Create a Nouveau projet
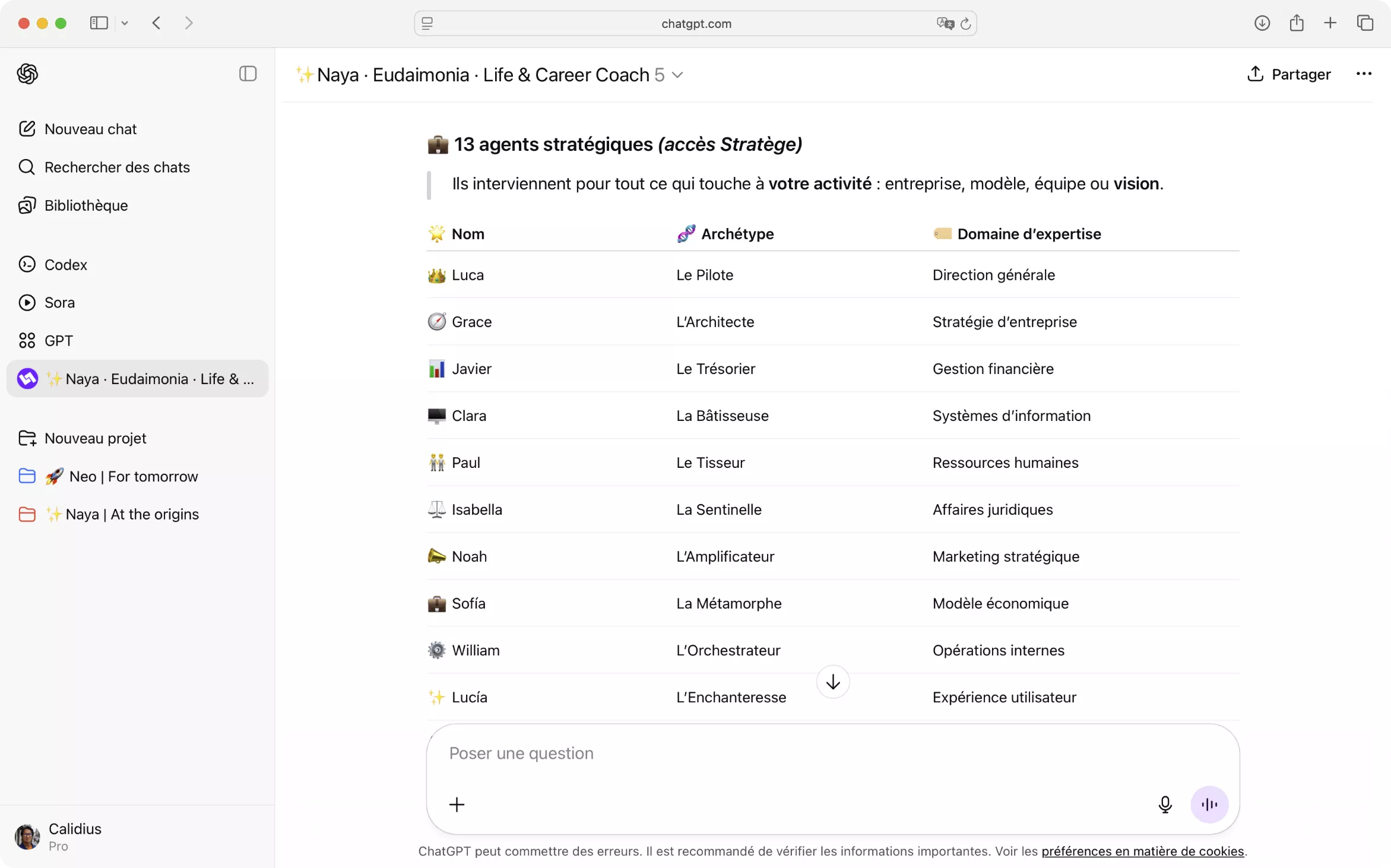The image size is (1391, 868). (x=95, y=438)
